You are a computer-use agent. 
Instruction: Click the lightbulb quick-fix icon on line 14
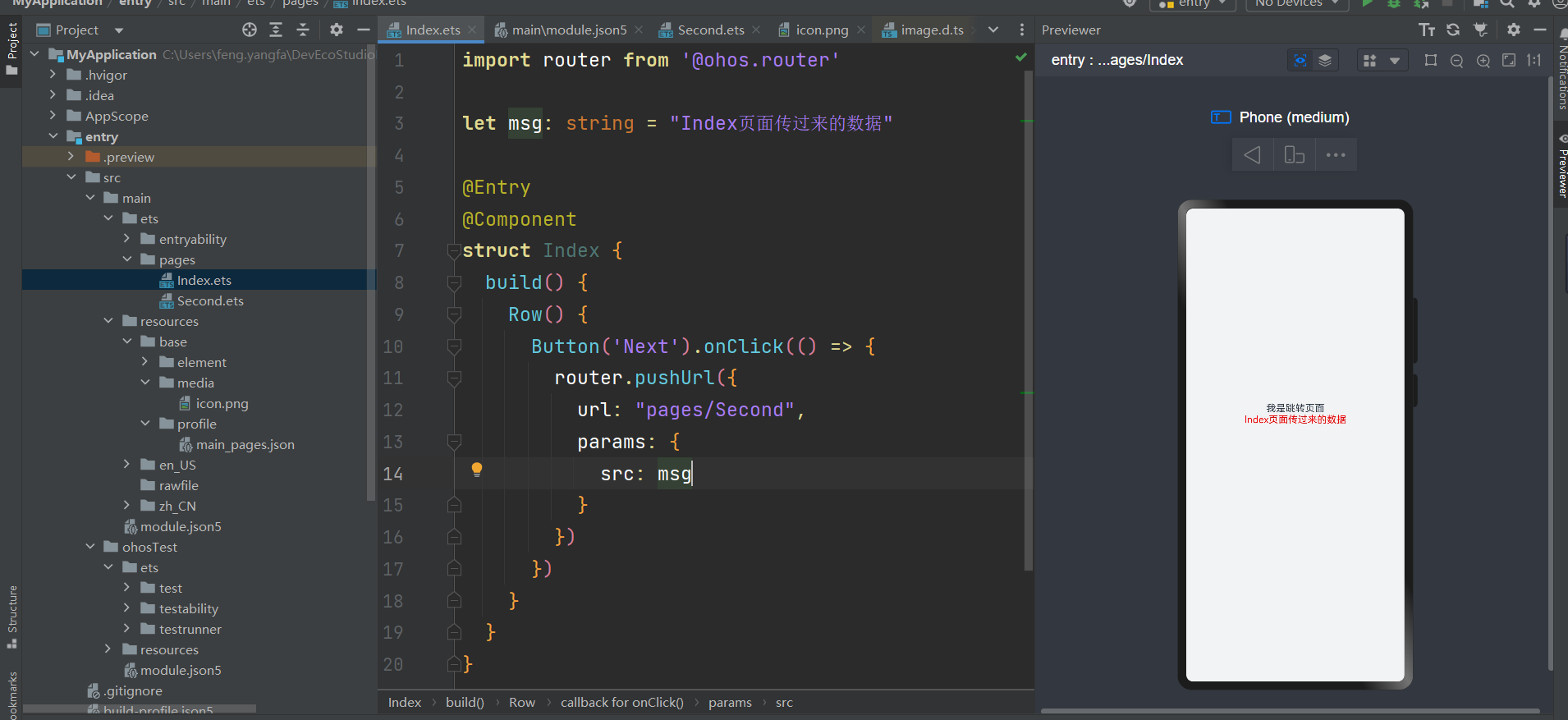pos(477,470)
